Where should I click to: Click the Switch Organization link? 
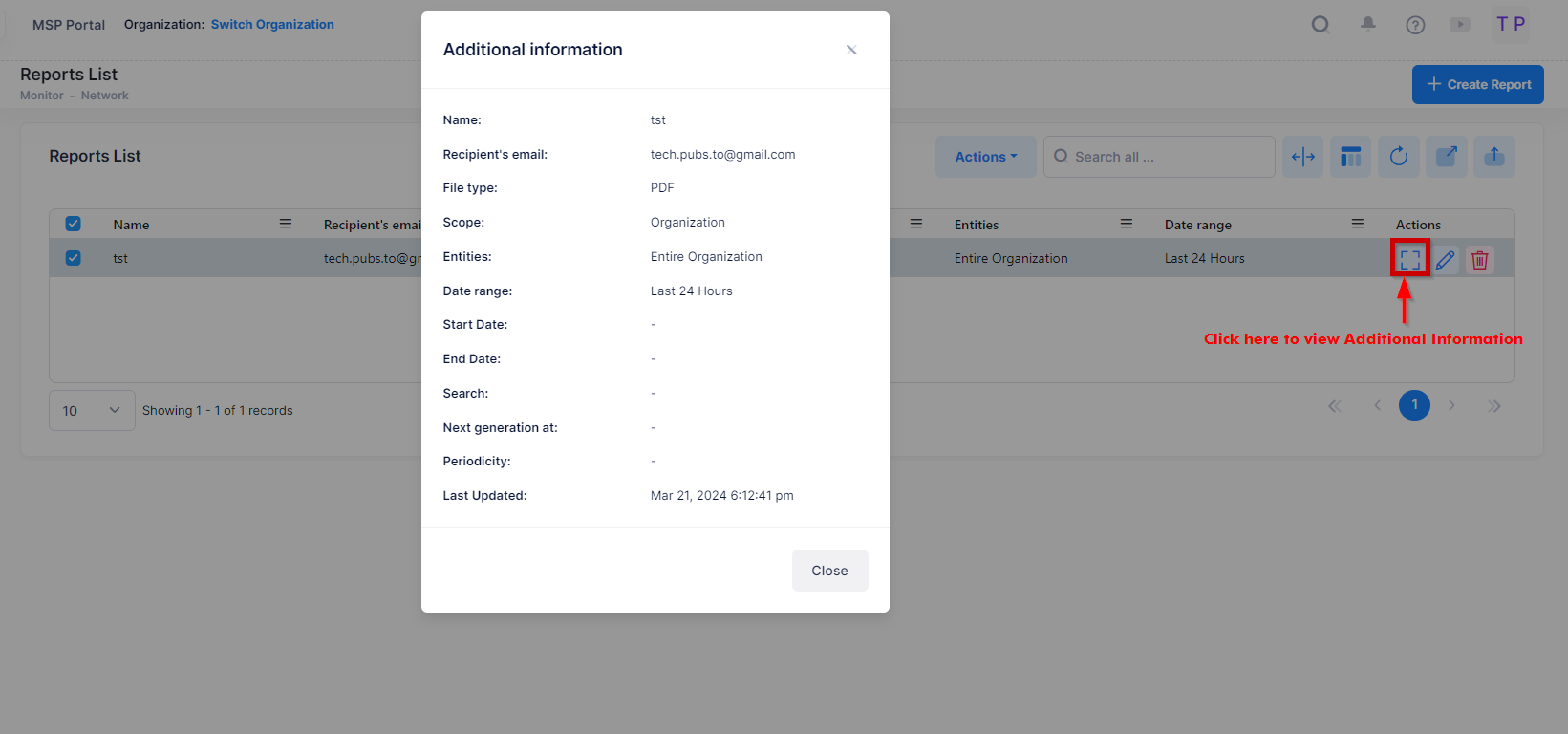272,25
